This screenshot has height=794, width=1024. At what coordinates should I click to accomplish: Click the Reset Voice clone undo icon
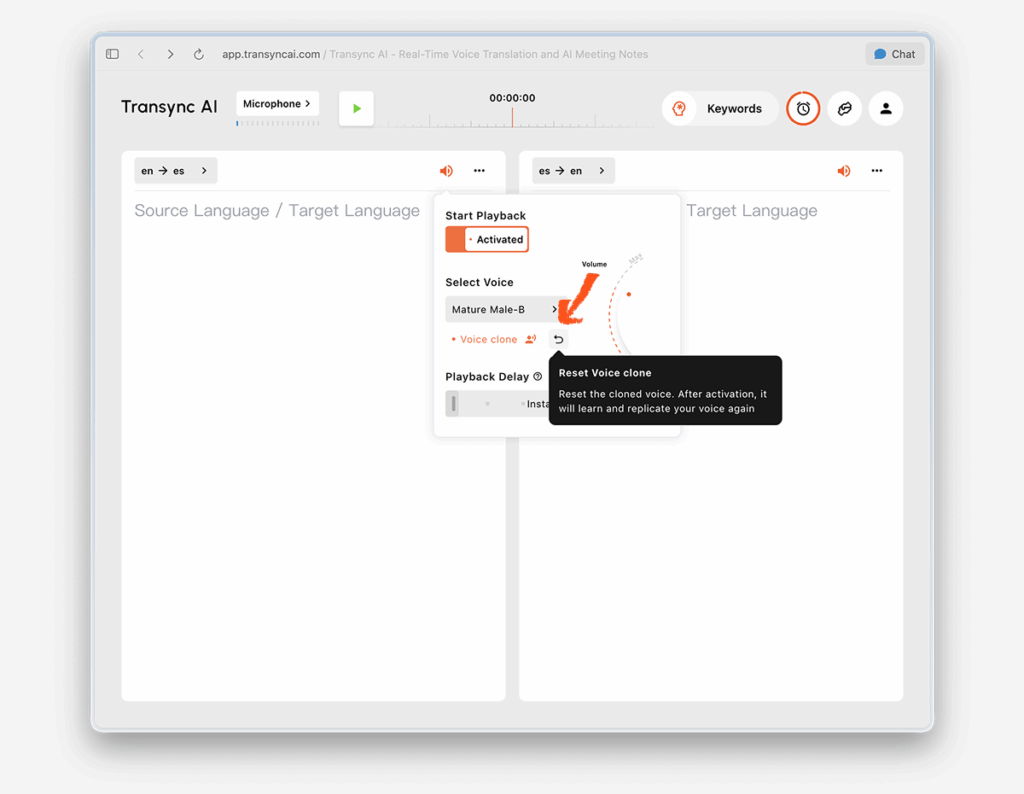pos(558,339)
